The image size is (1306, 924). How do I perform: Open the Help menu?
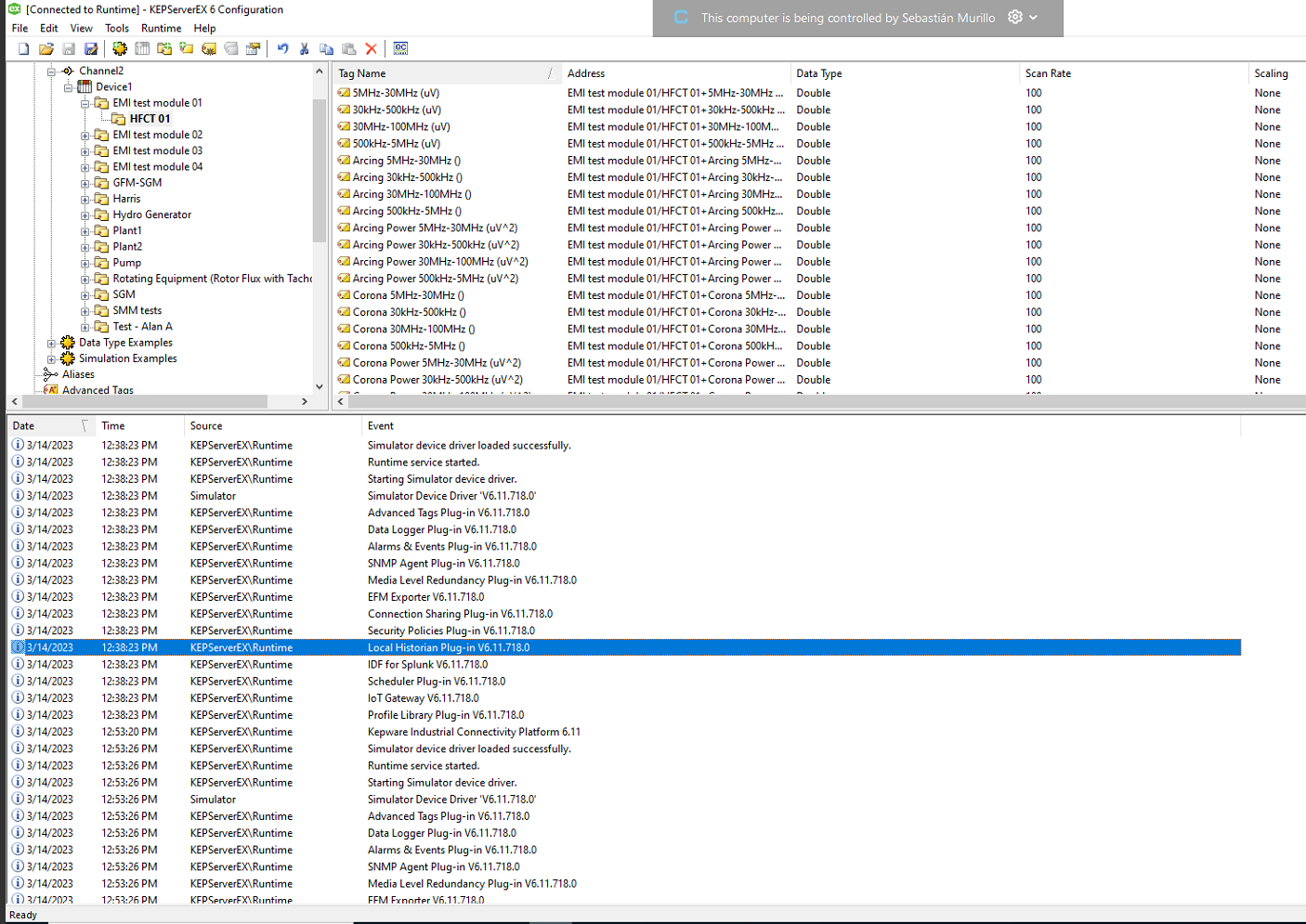click(x=205, y=28)
